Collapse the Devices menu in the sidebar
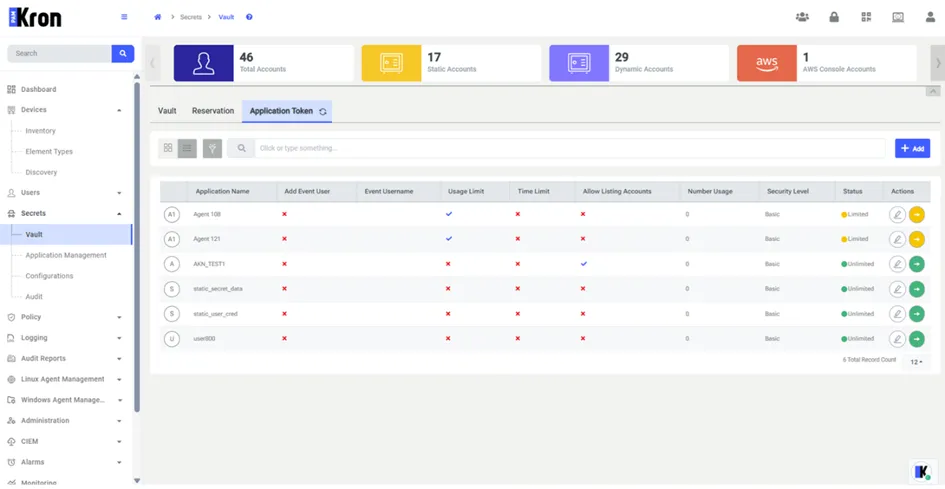This screenshot has height=489, width=945. pos(119,110)
